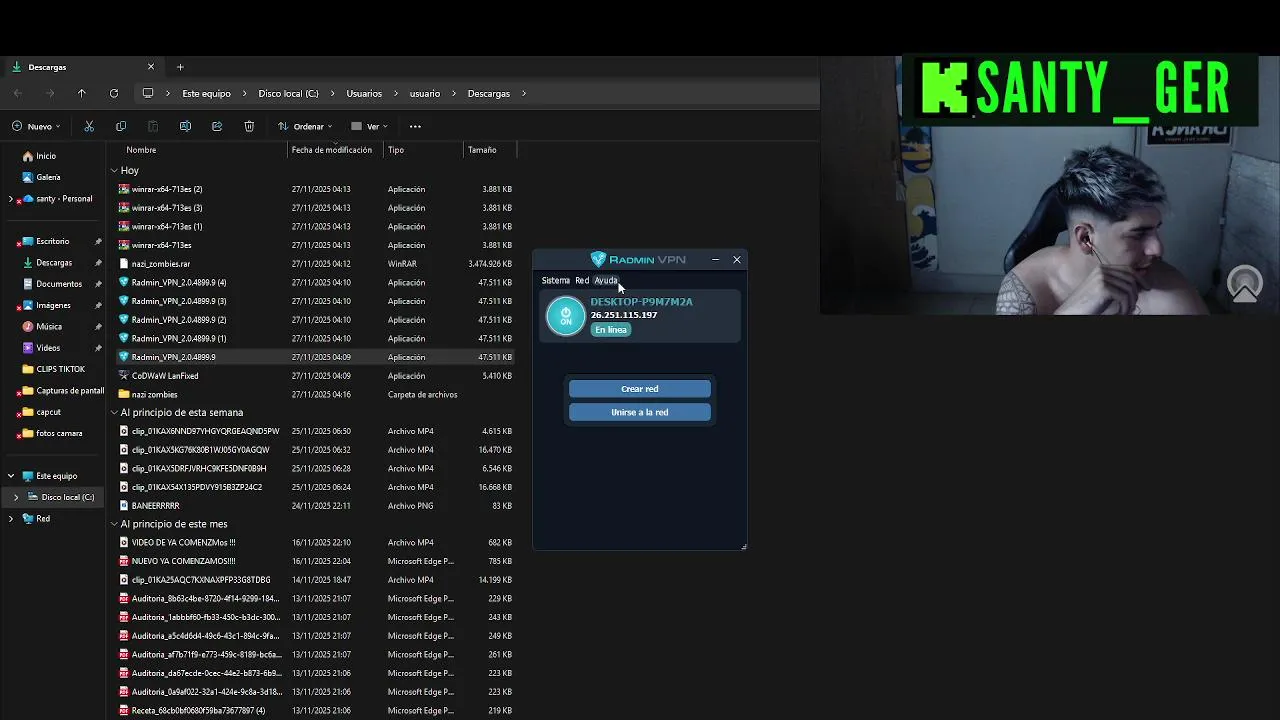Collapse Al principio de esta semana group

(114, 412)
